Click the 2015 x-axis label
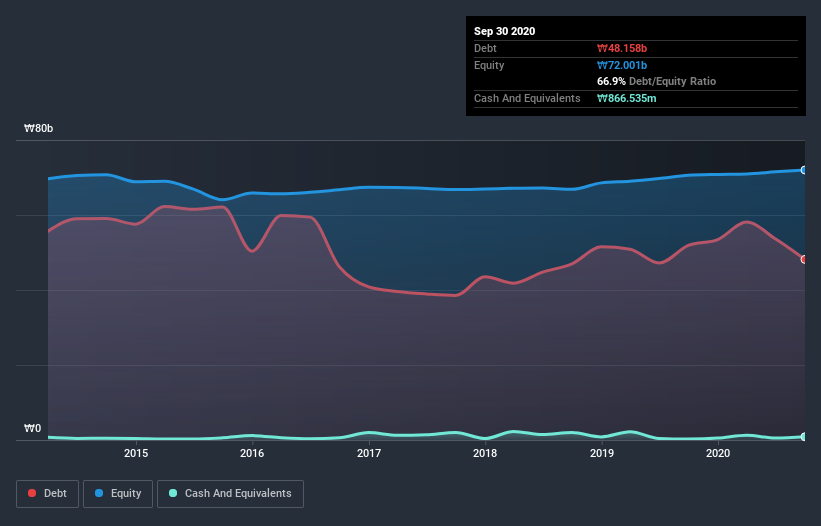The width and height of the screenshot is (821, 526). point(136,453)
